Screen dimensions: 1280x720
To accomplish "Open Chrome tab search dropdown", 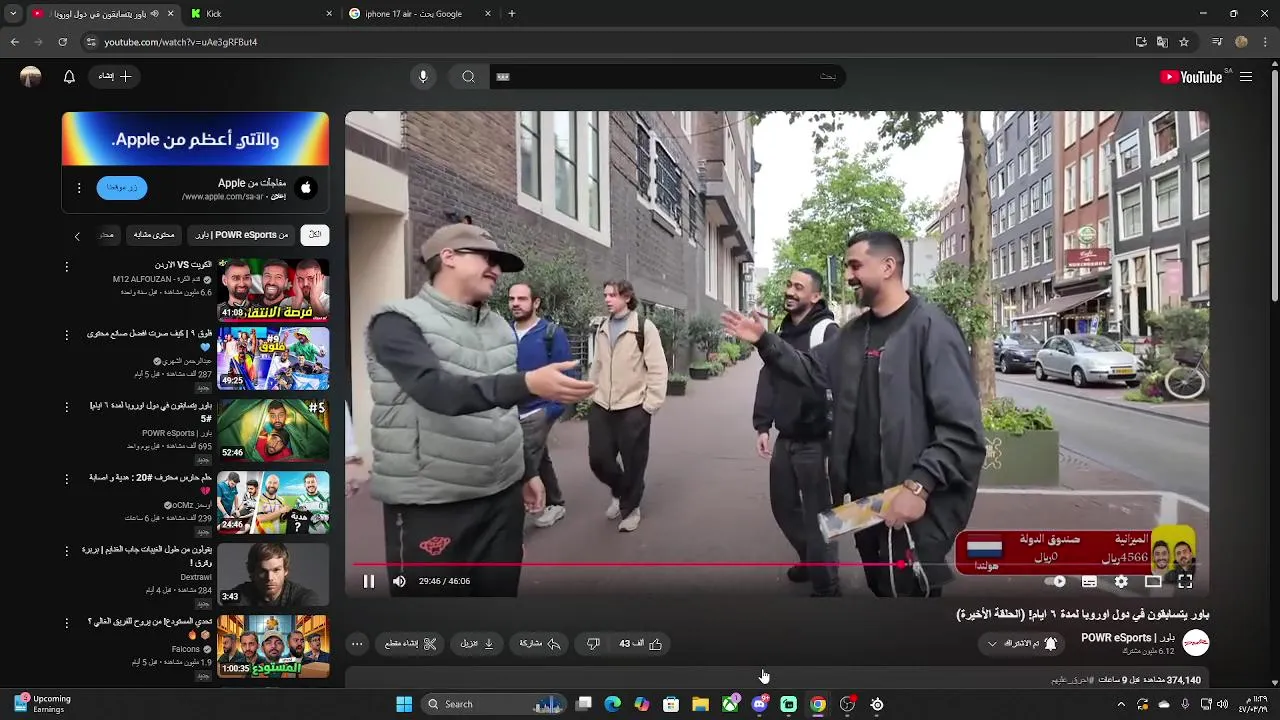I will point(13,14).
